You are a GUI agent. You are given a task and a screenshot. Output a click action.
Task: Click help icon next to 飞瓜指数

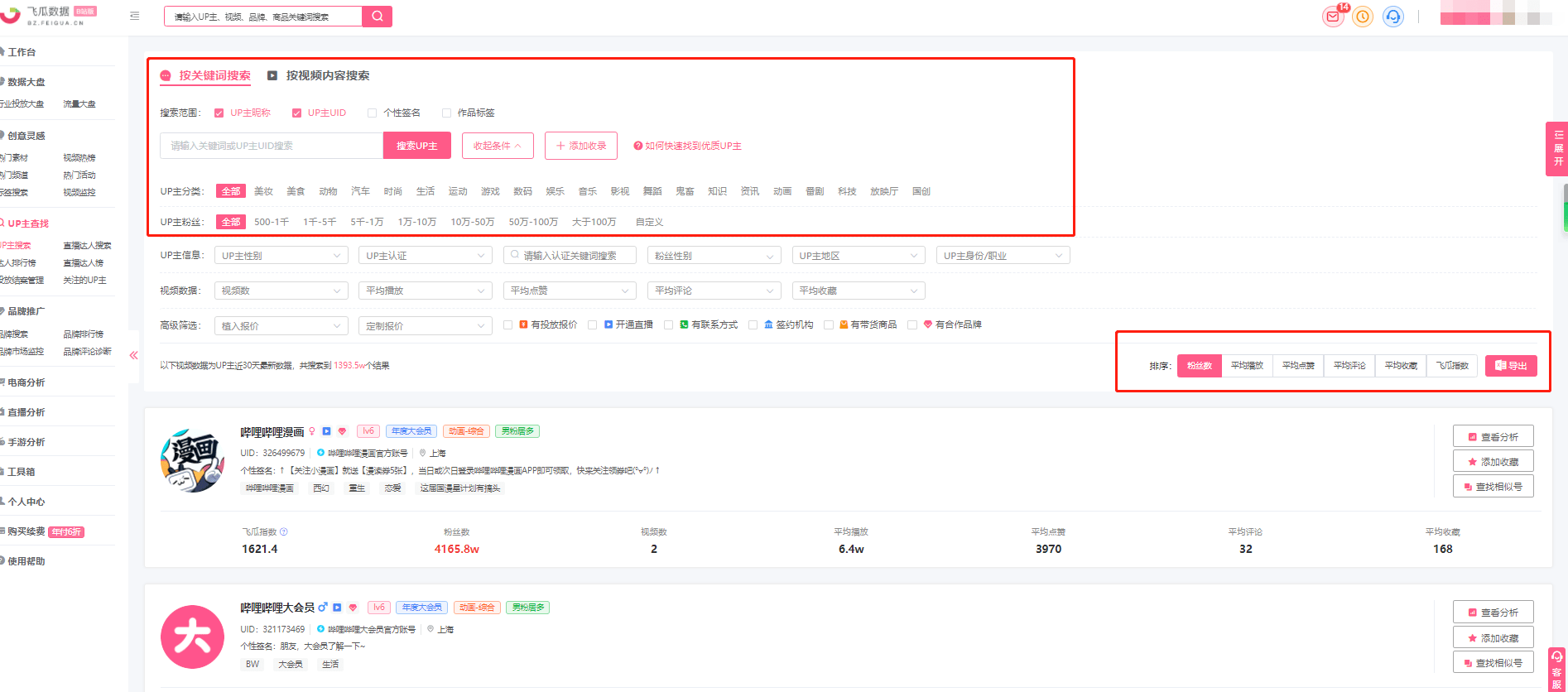click(x=284, y=531)
